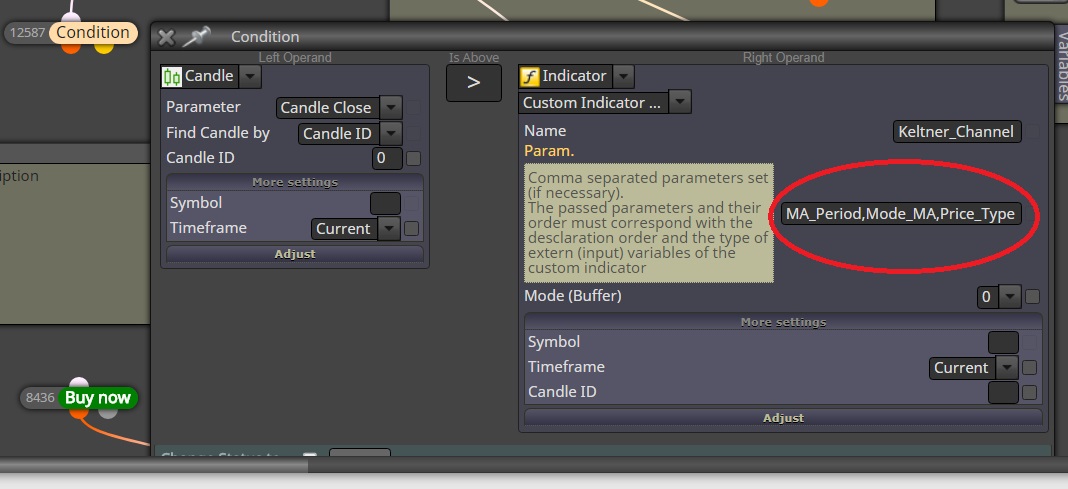
Task: Toggle checkbox beside left operand Timeframe
Action: point(411,229)
